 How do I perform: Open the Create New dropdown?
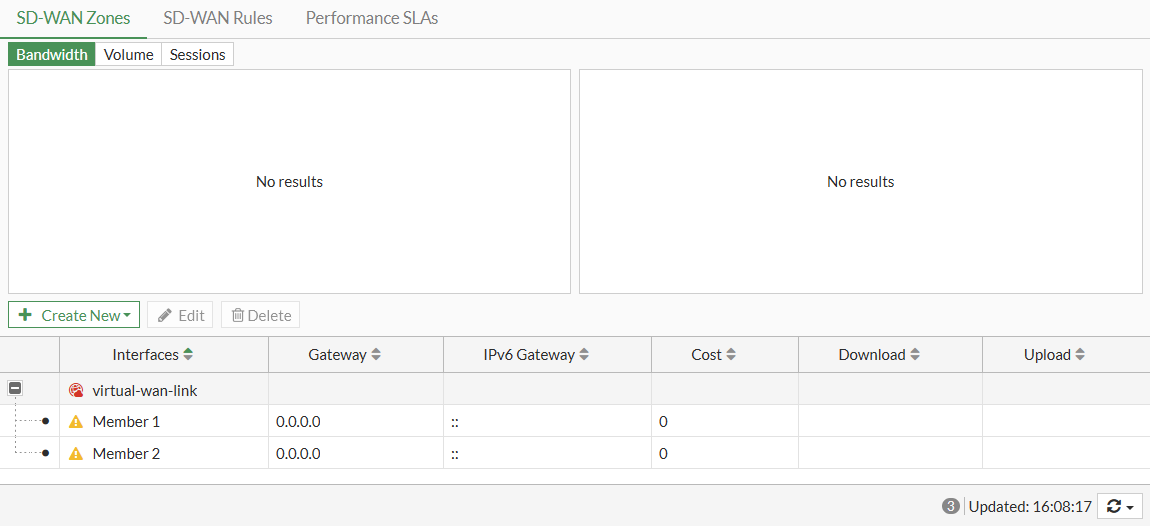(x=74, y=315)
